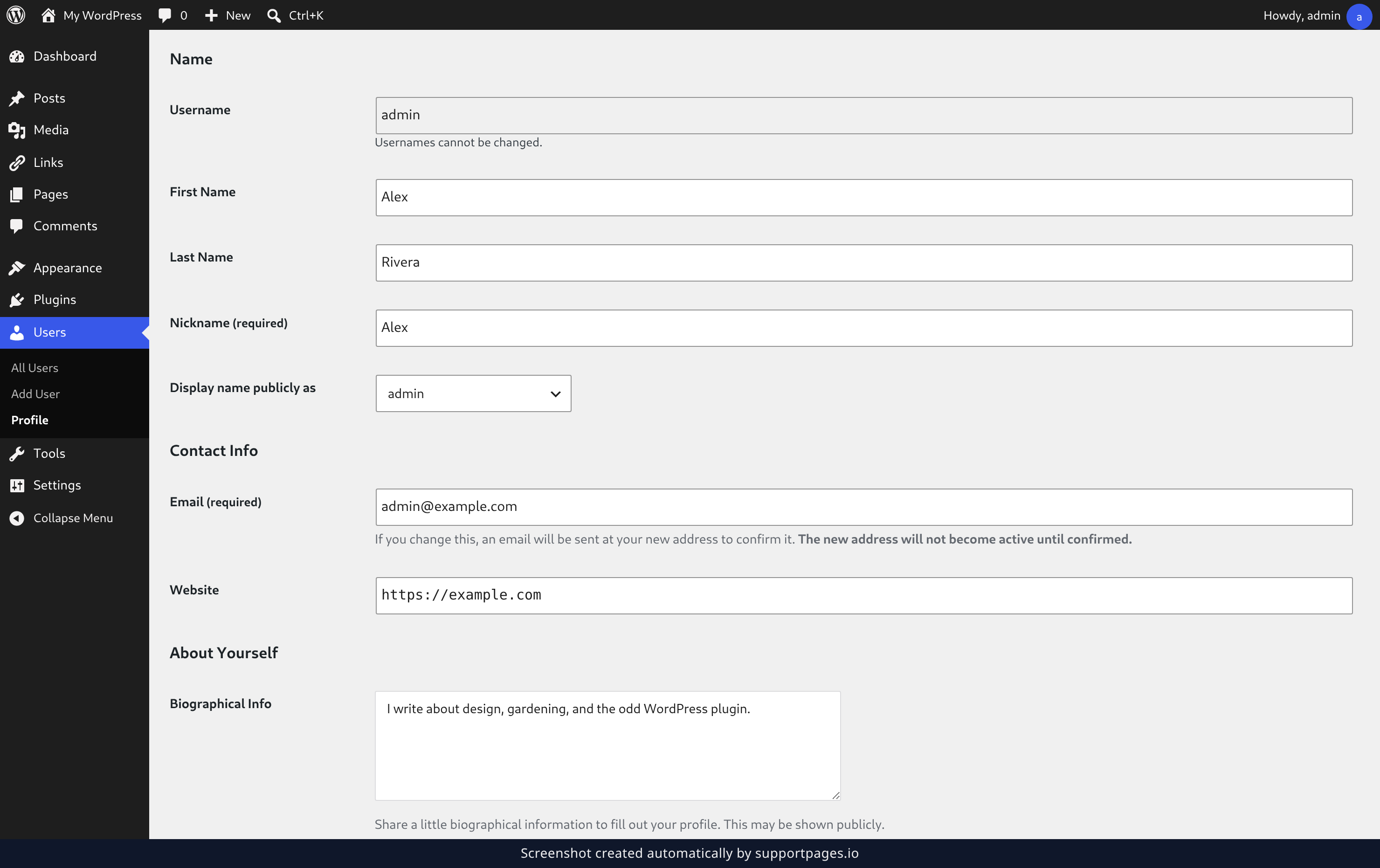
Task: Click the Collapse Menu label
Action: point(73,518)
